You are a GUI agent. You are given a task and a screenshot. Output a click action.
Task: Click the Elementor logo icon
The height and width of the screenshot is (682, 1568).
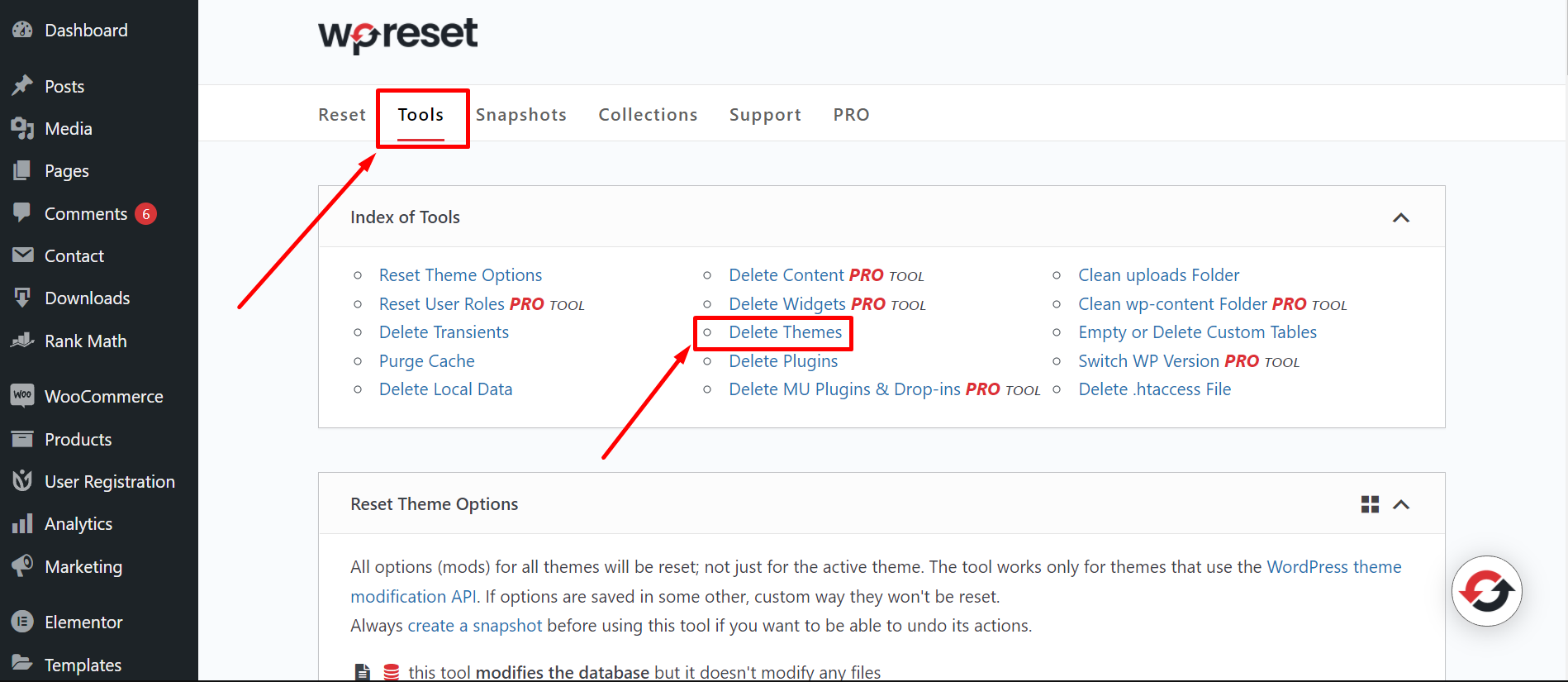coord(22,622)
